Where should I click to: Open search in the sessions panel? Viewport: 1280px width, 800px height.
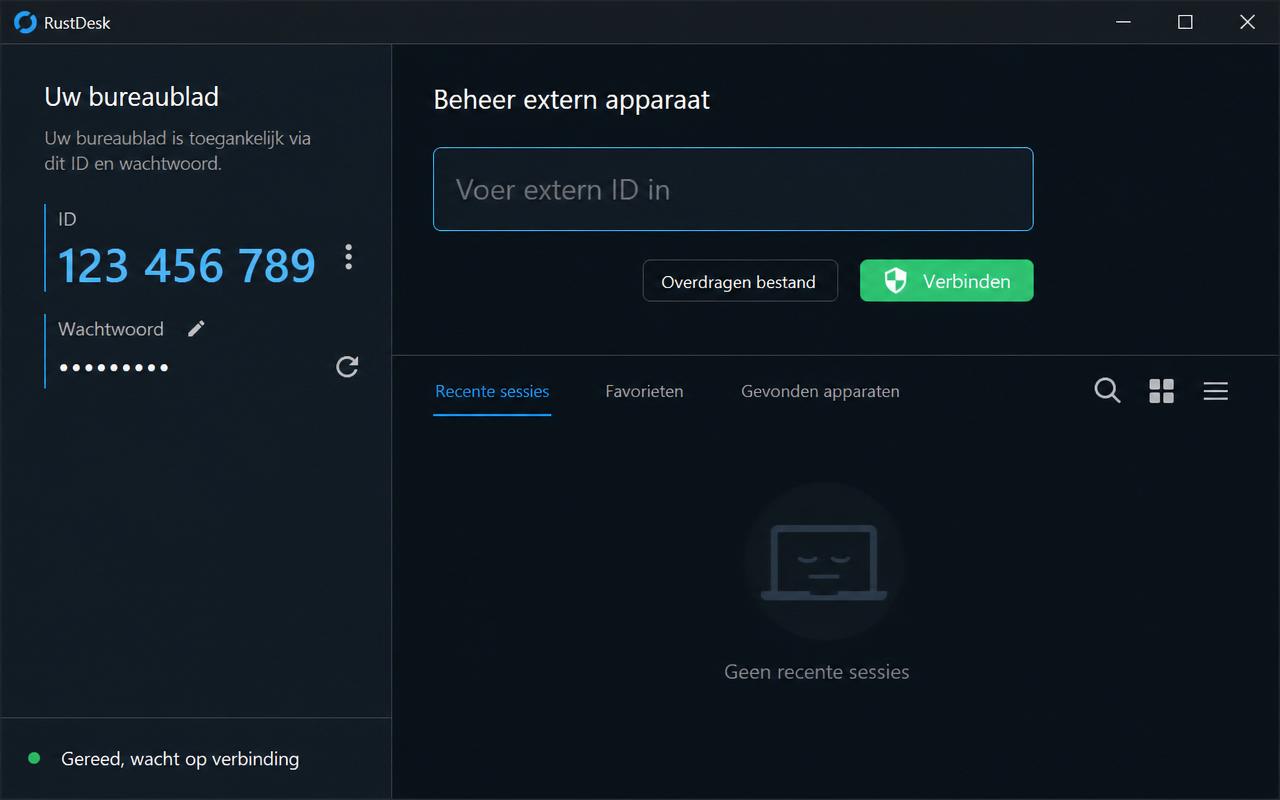pos(1107,391)
